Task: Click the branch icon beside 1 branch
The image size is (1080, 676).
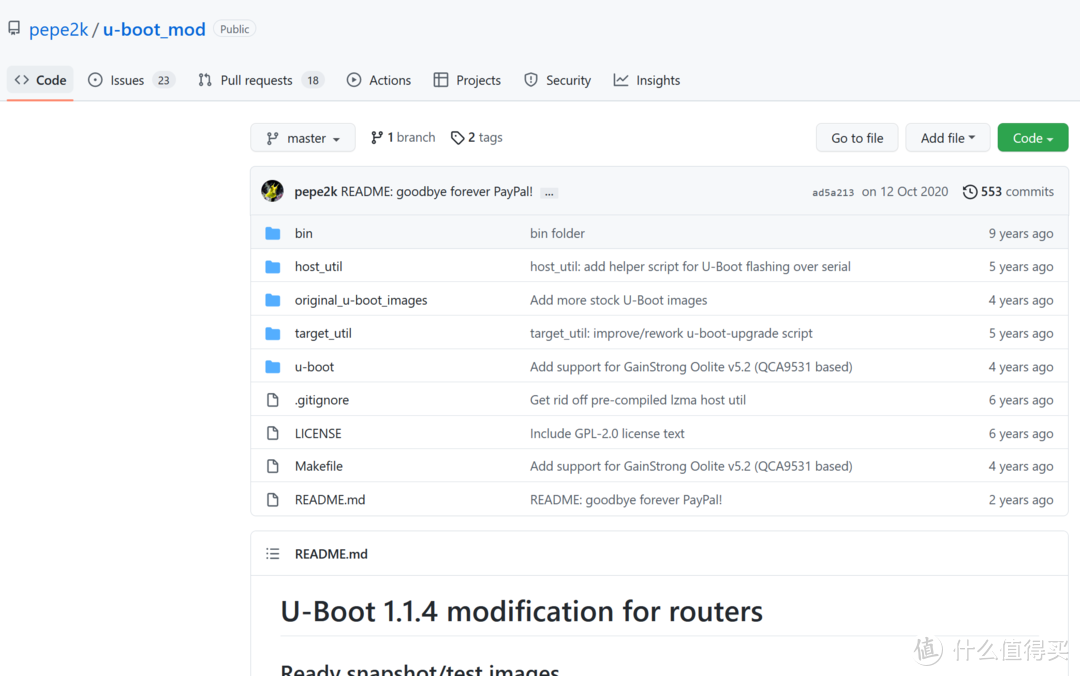Action: 377,138
